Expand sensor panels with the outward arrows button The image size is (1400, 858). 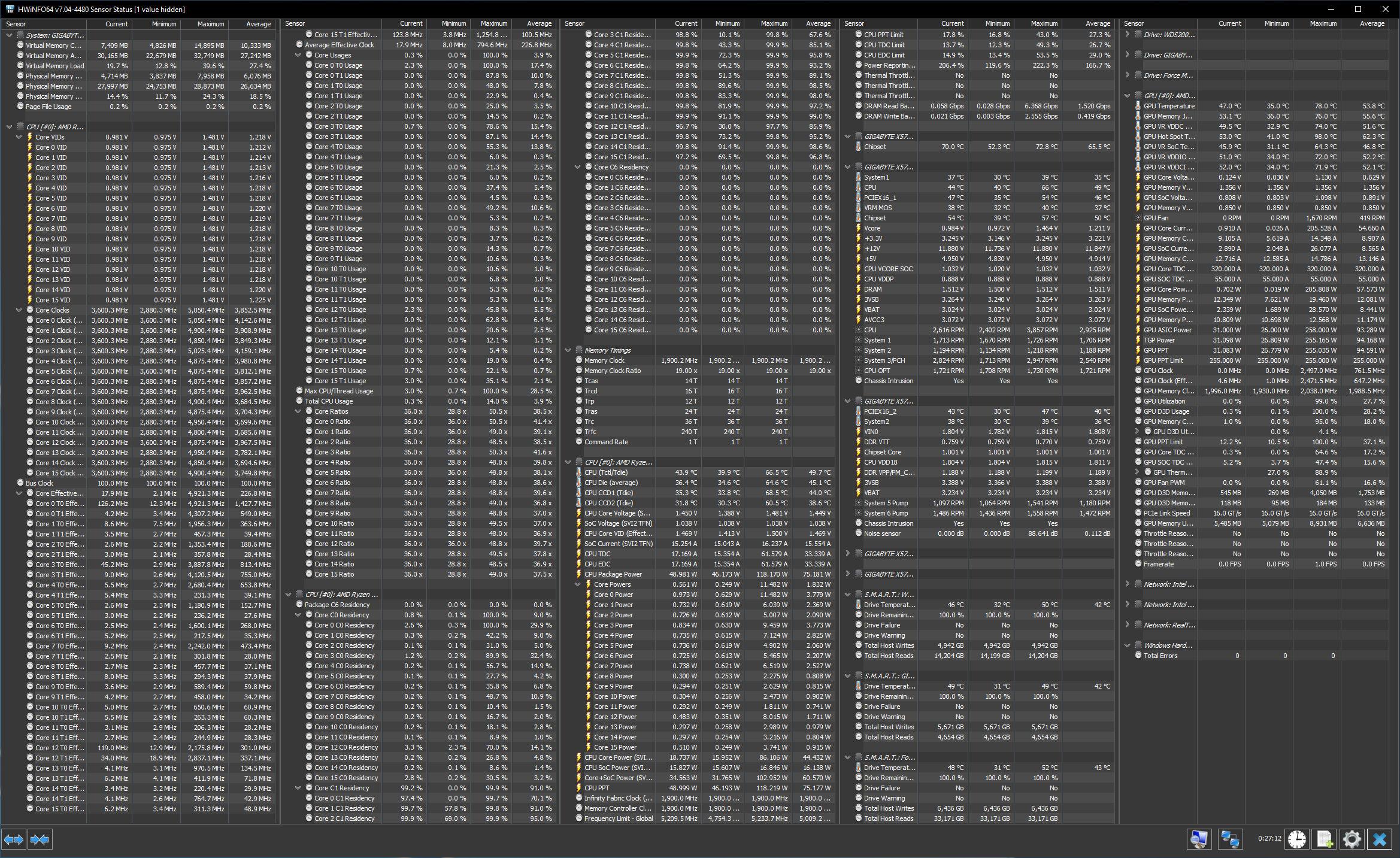[x=14, y=839]
